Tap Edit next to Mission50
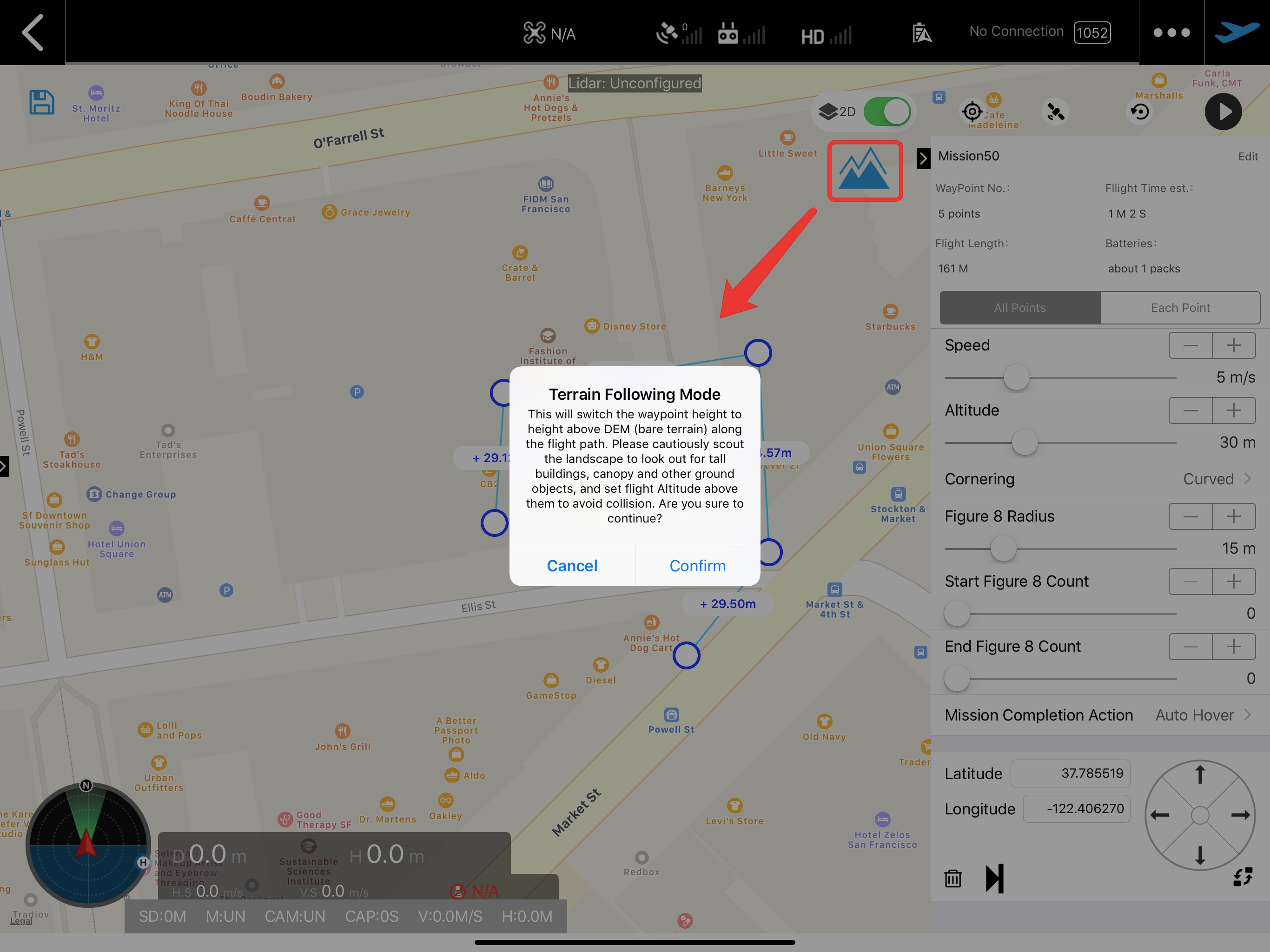 click(x=1248, y=156)
